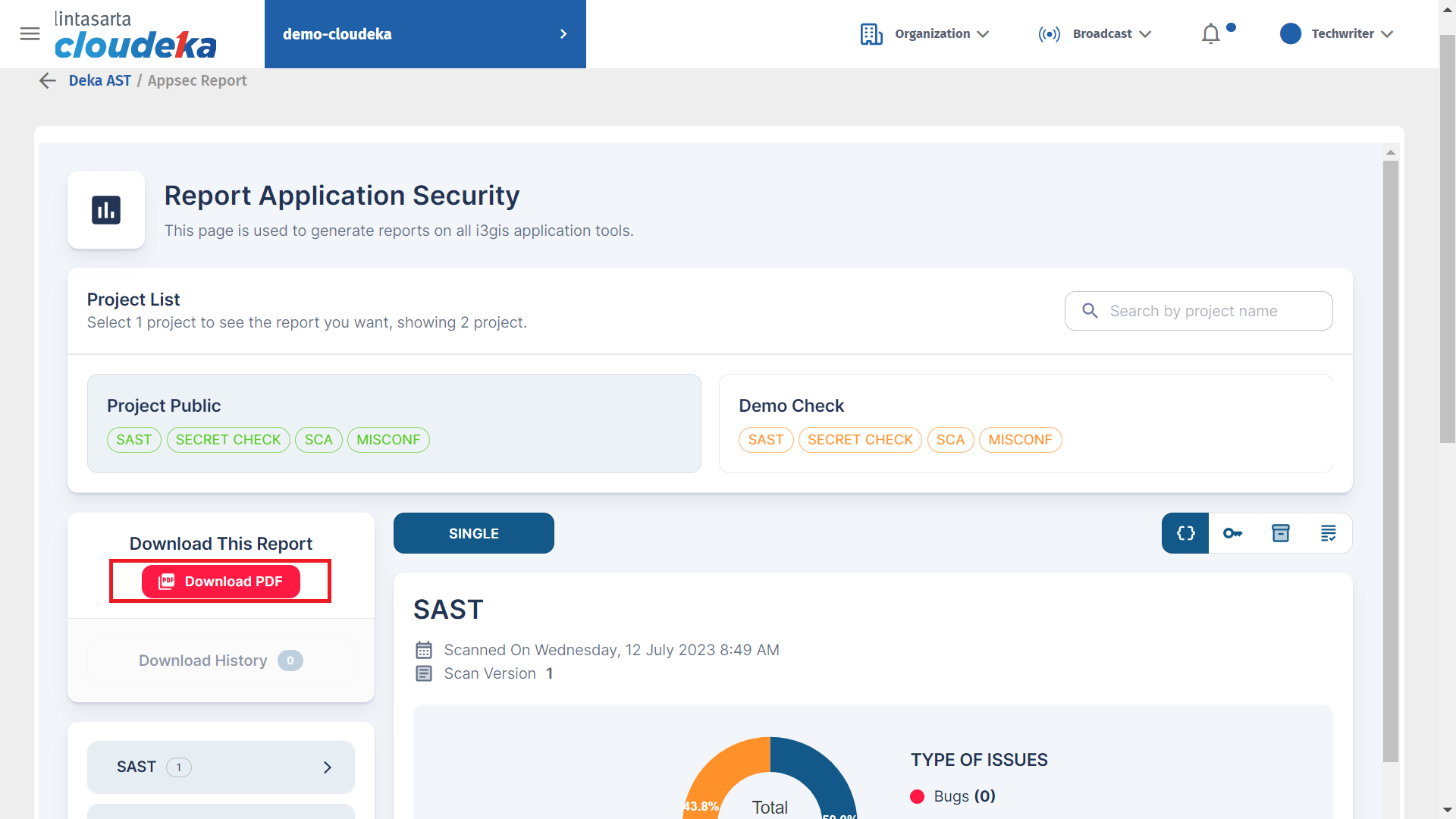This screenshot has width=1456, height=819.
Task: Go to Deka AST breadcrumb link
Action: tap(99, 80)
